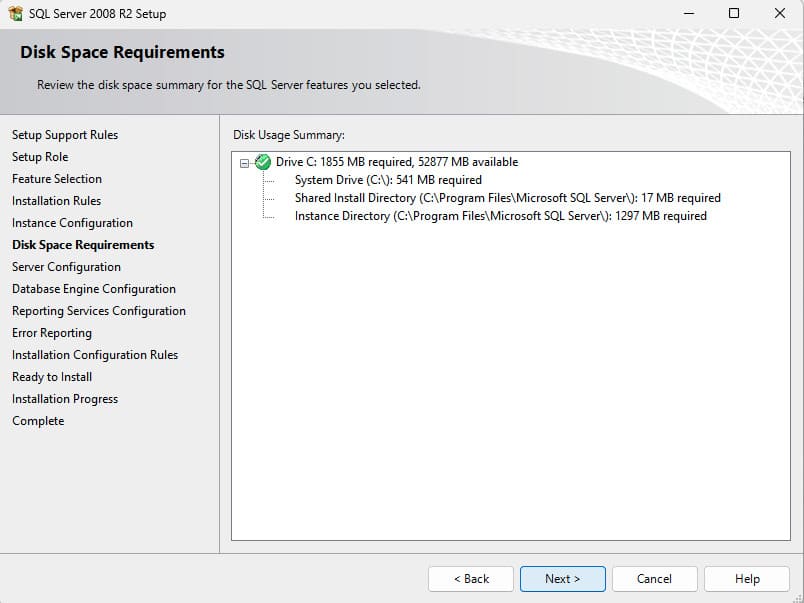Screen dimensions: 804x603
Task: Select the Instance Directory 1297 MB entry
Action: [500, 216]
